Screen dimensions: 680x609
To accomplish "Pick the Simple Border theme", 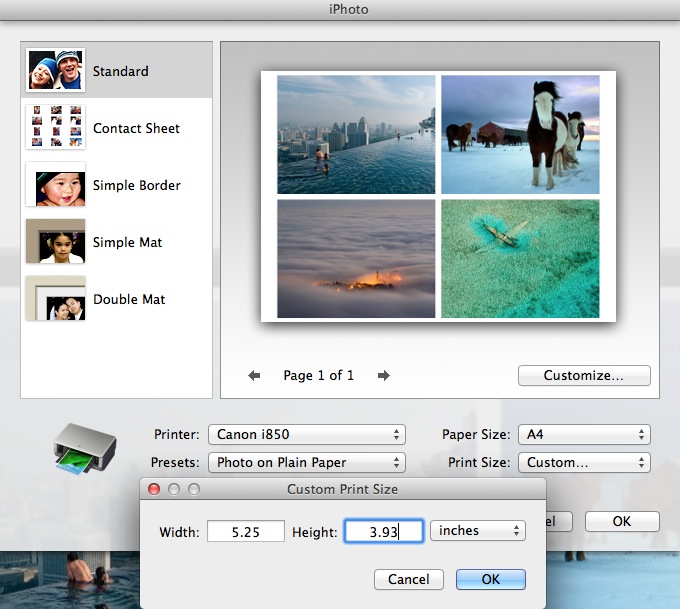I will pyautogui.click(x=116, y=185).
